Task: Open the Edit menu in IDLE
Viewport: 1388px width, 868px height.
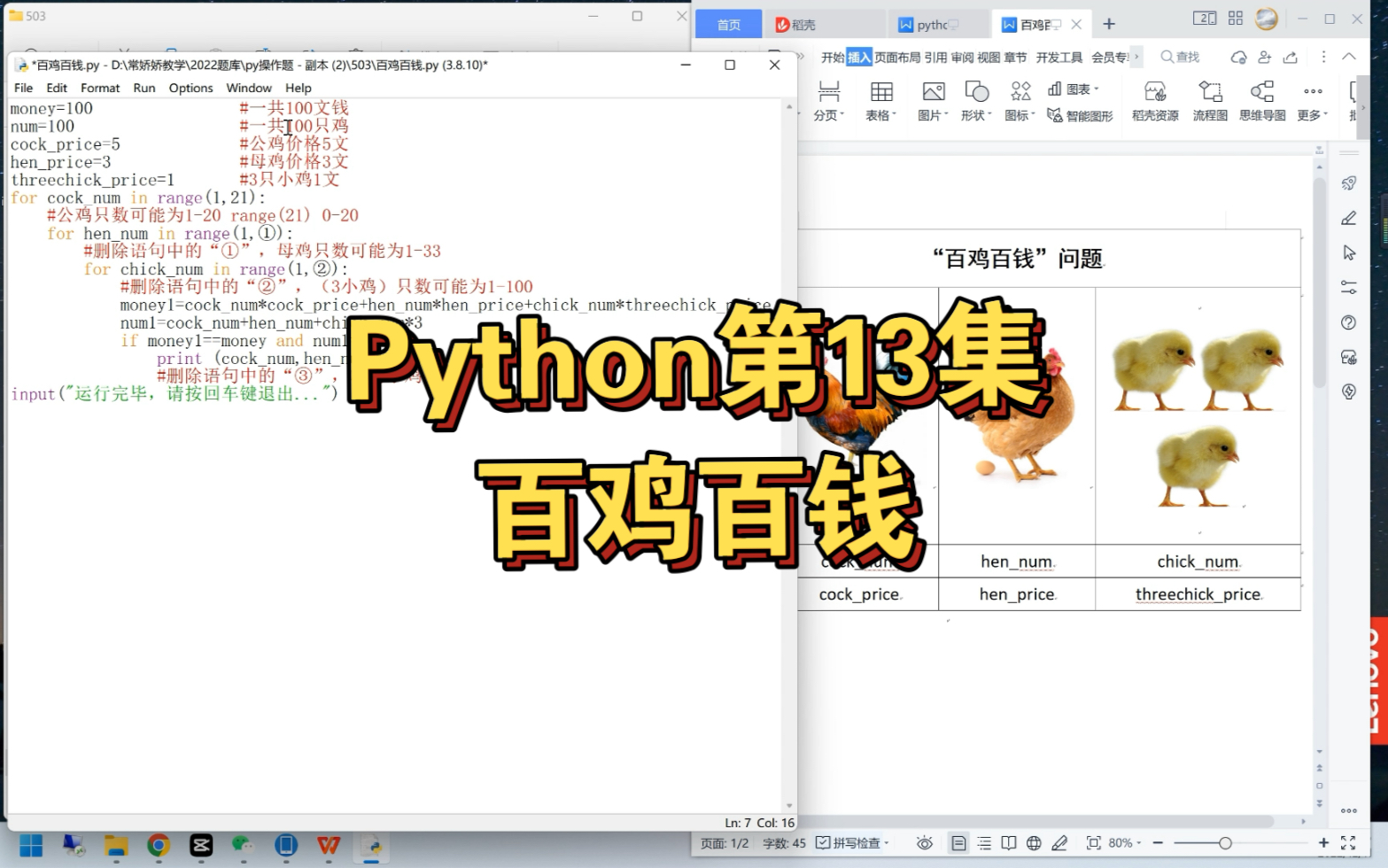Action: [57, 88]
